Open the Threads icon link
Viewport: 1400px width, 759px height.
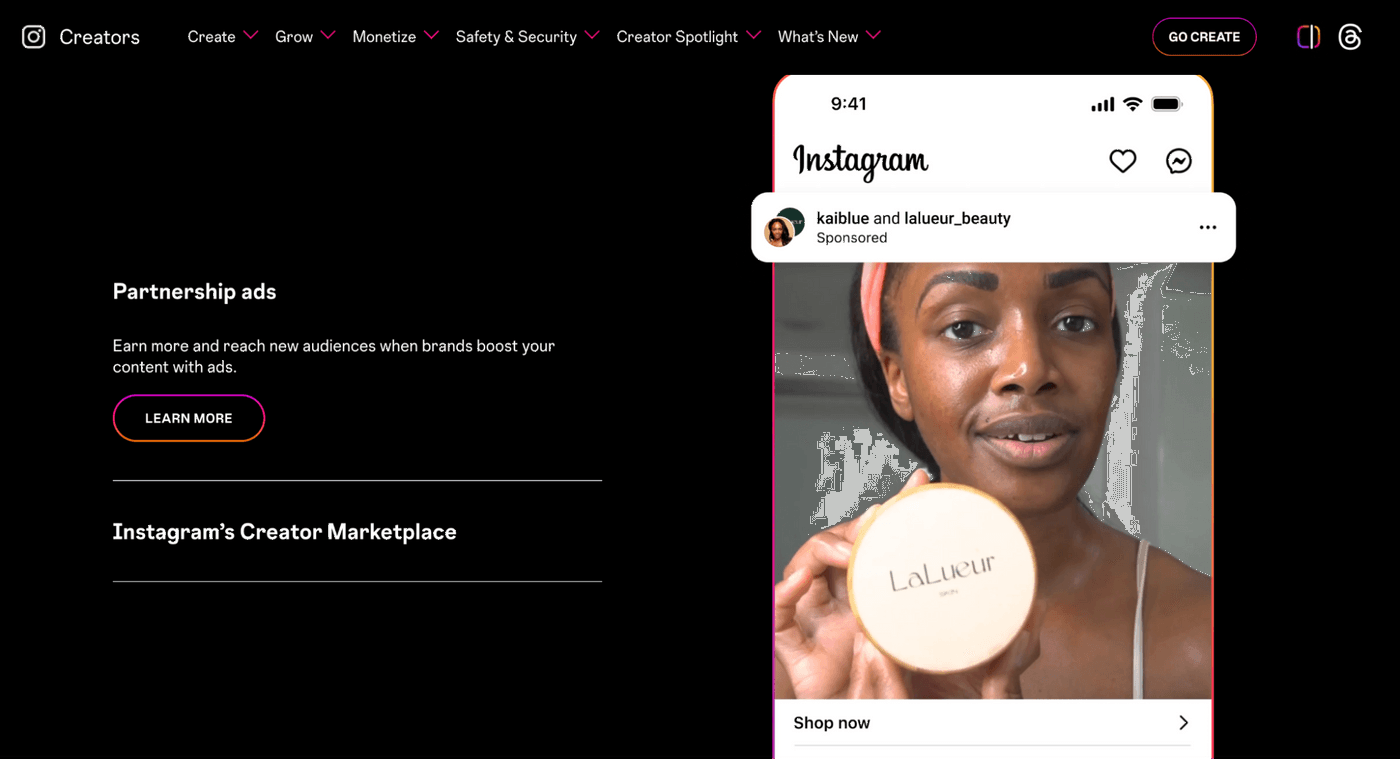[1350, 37]
